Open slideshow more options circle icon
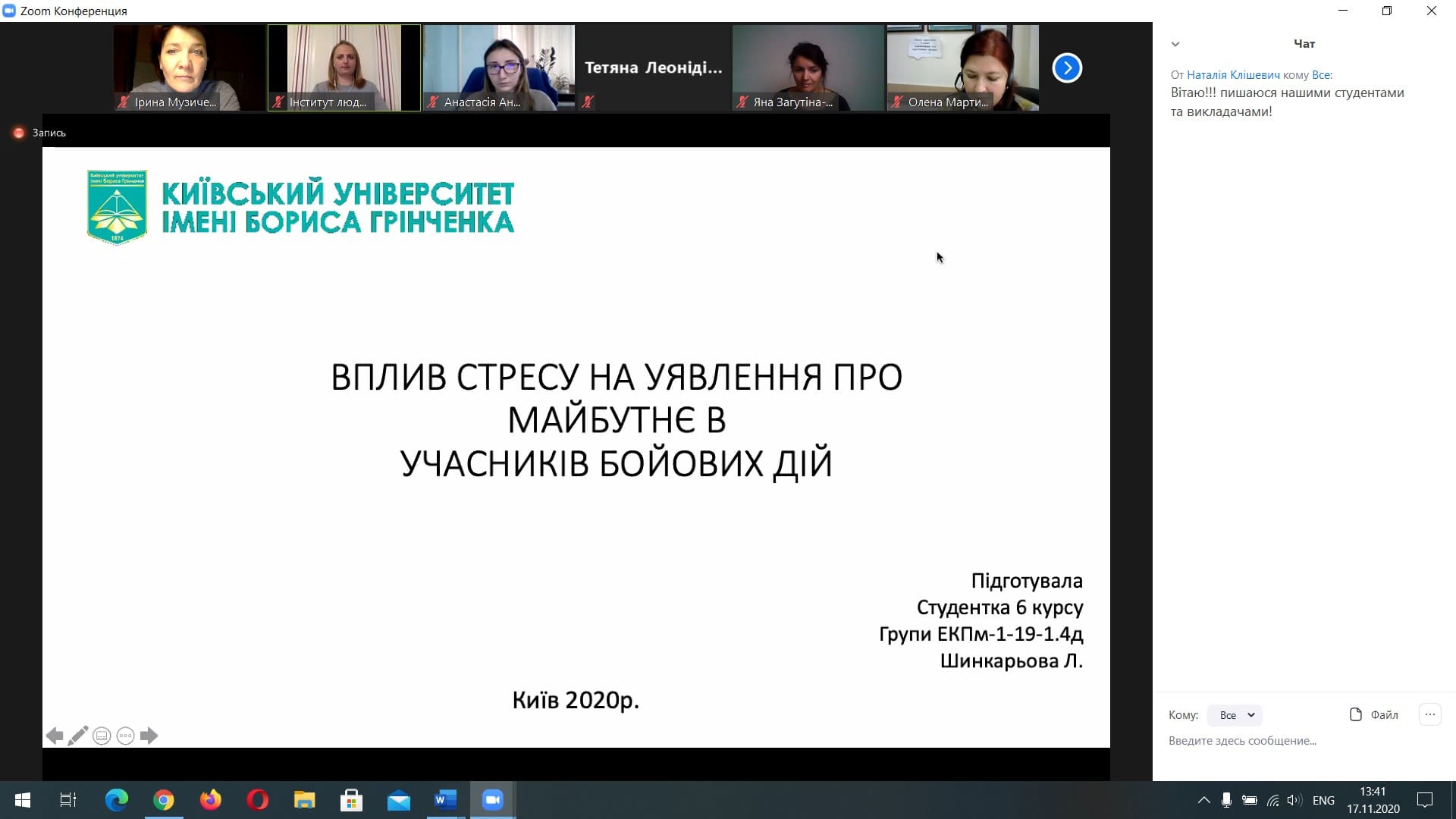The height and width of the screenshot is (819, 1456). [x=126, y=736]
